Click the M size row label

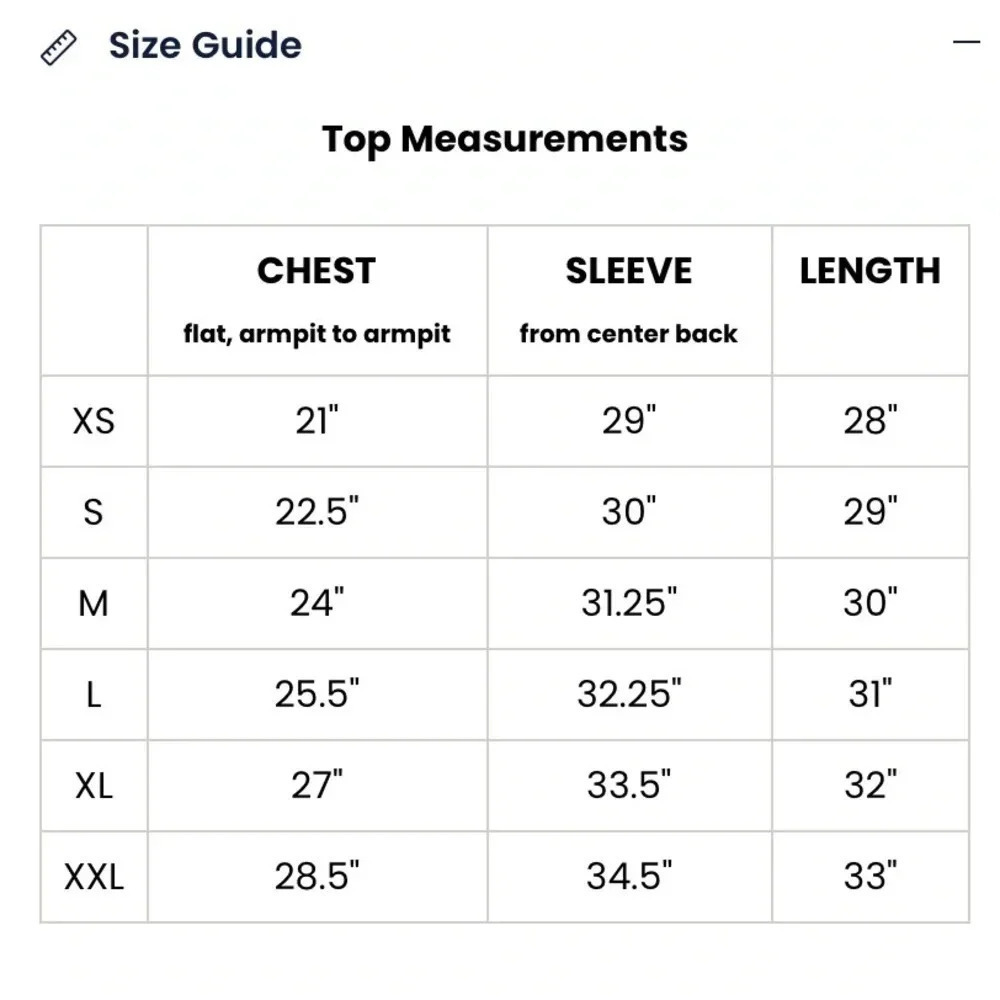point(93,603)
